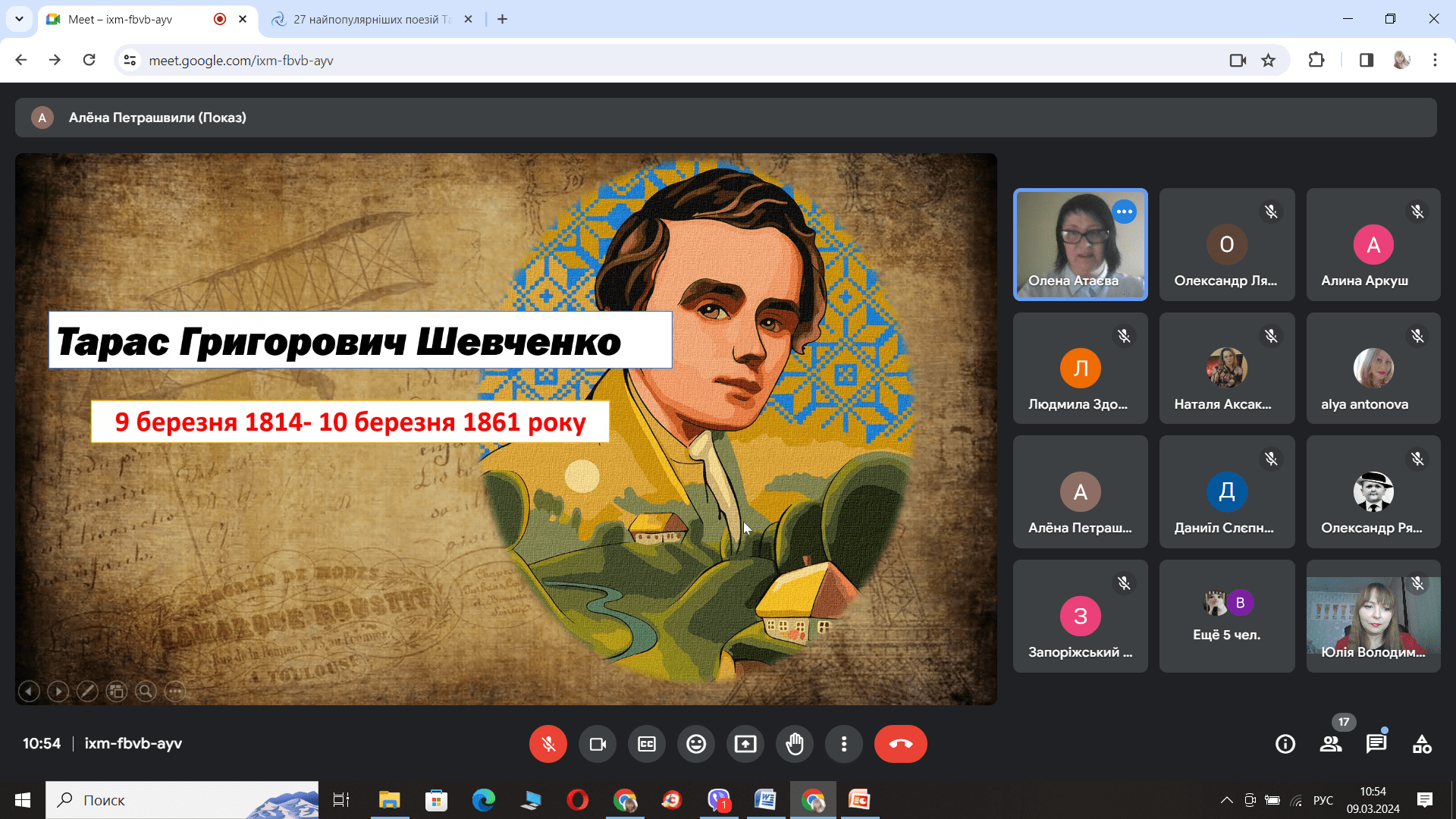Select Юлія Володим... video tile

pos(1373,616)
